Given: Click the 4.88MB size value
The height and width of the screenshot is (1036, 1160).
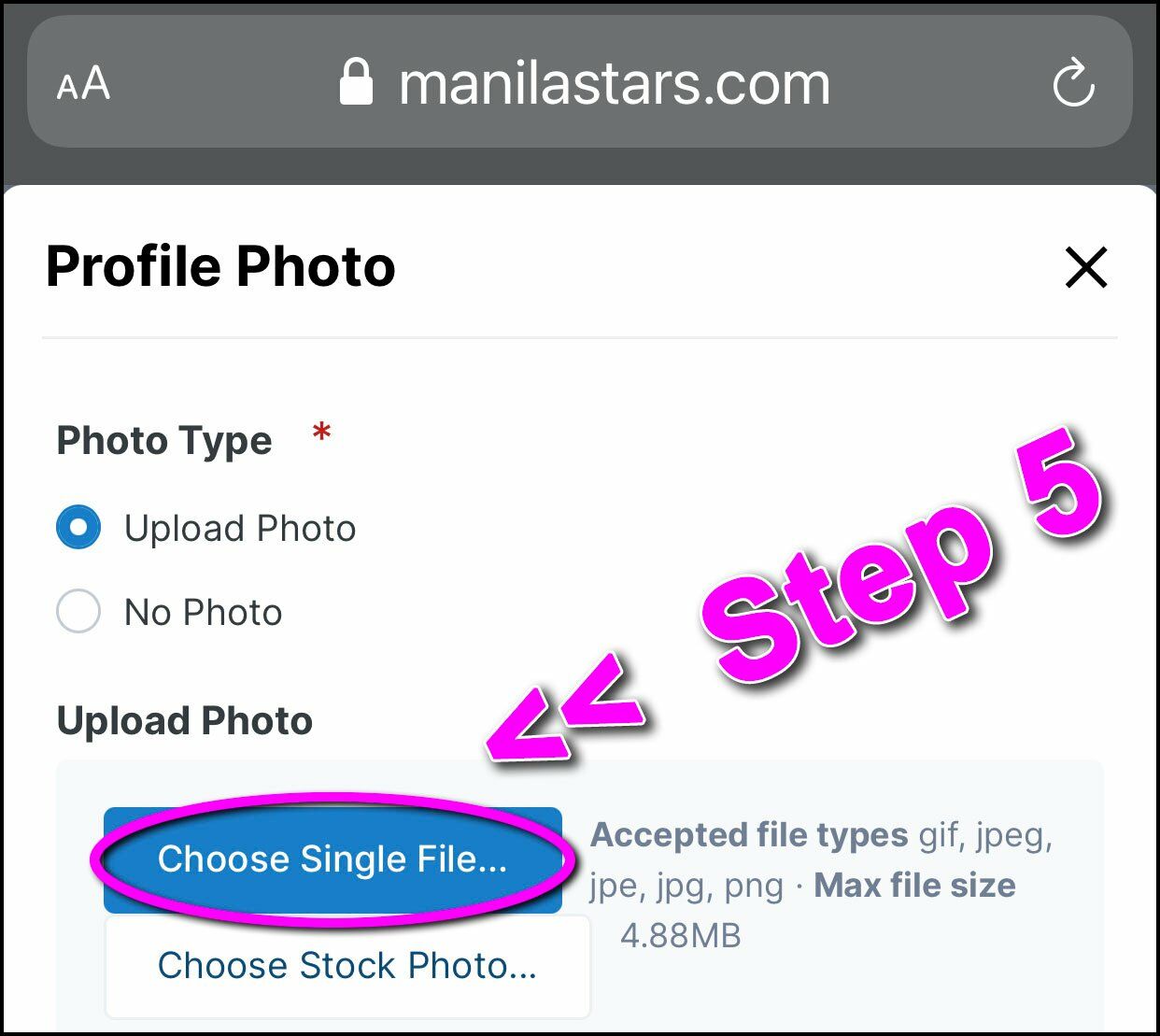Looking at the screenshot, I should (681, 935).
